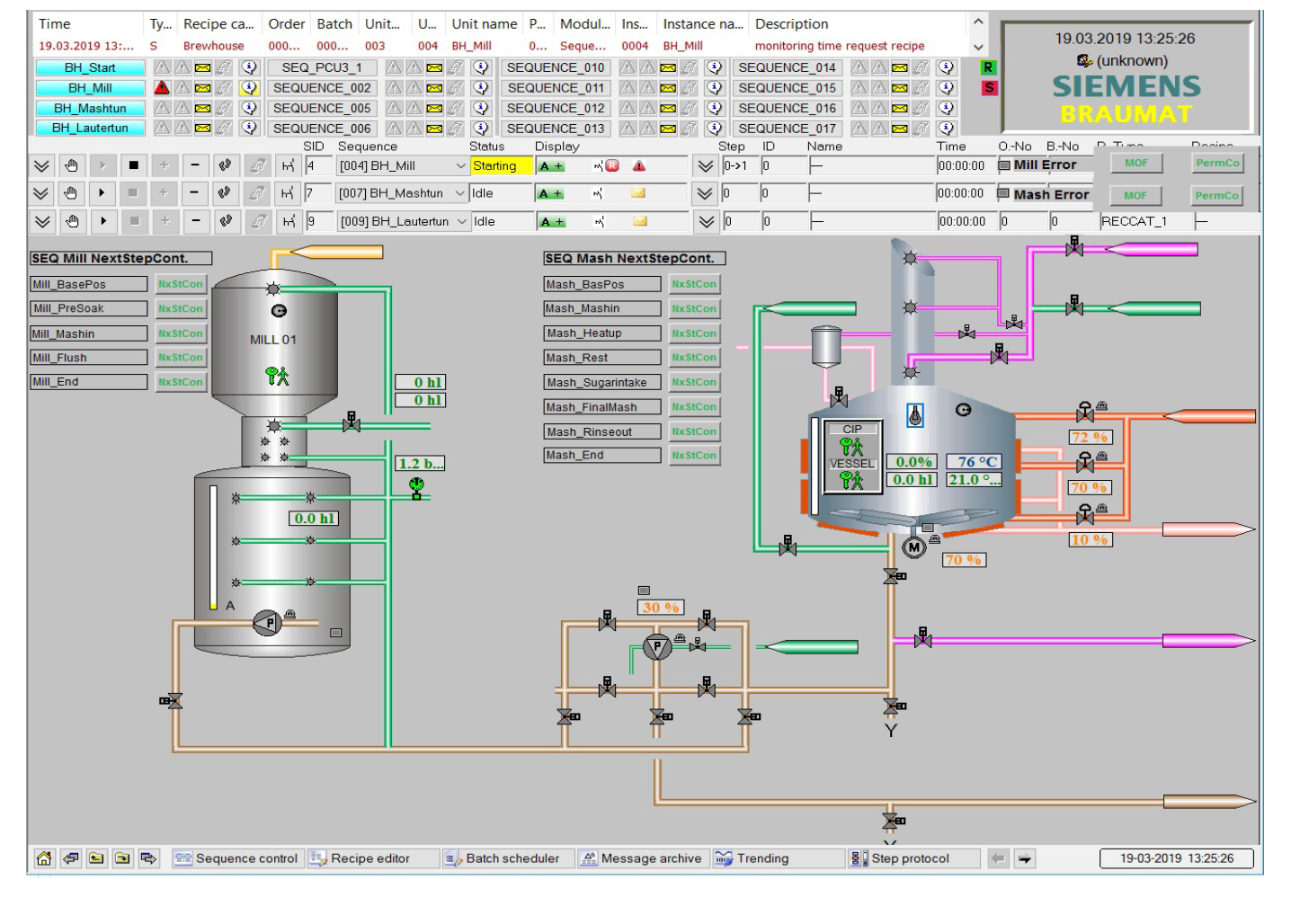Screen dimensions: 1291x924
Task: Open the Sequence control tab
Action: tap(236, 858)
